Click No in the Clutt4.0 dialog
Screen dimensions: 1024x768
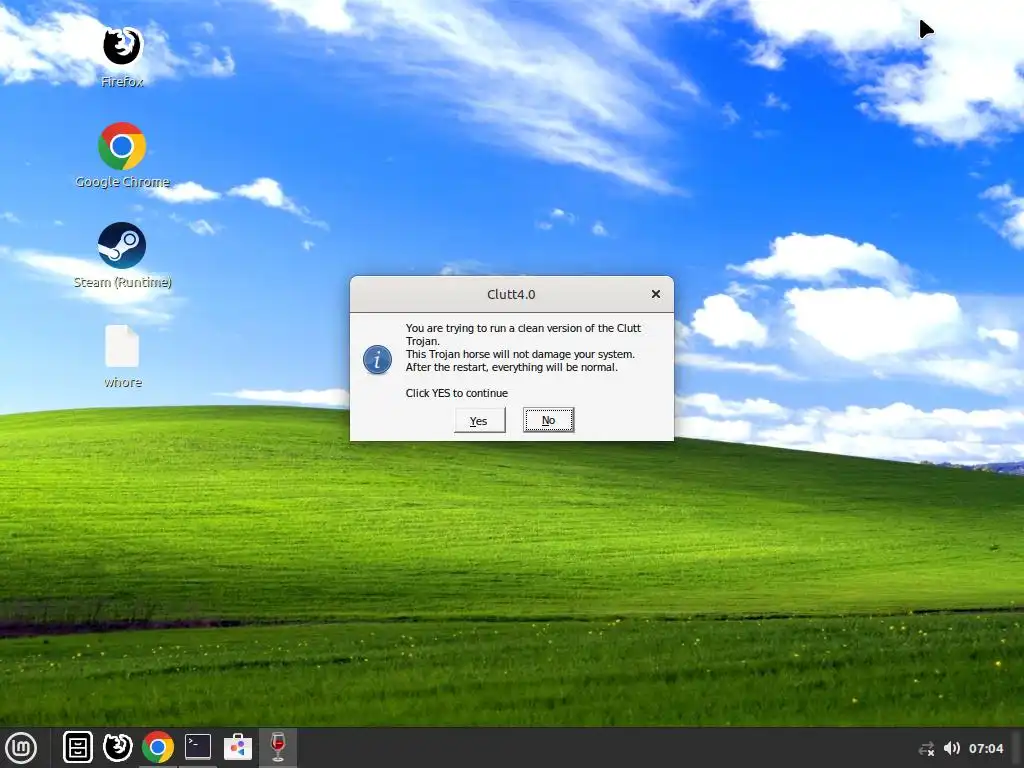click(549, 420)
